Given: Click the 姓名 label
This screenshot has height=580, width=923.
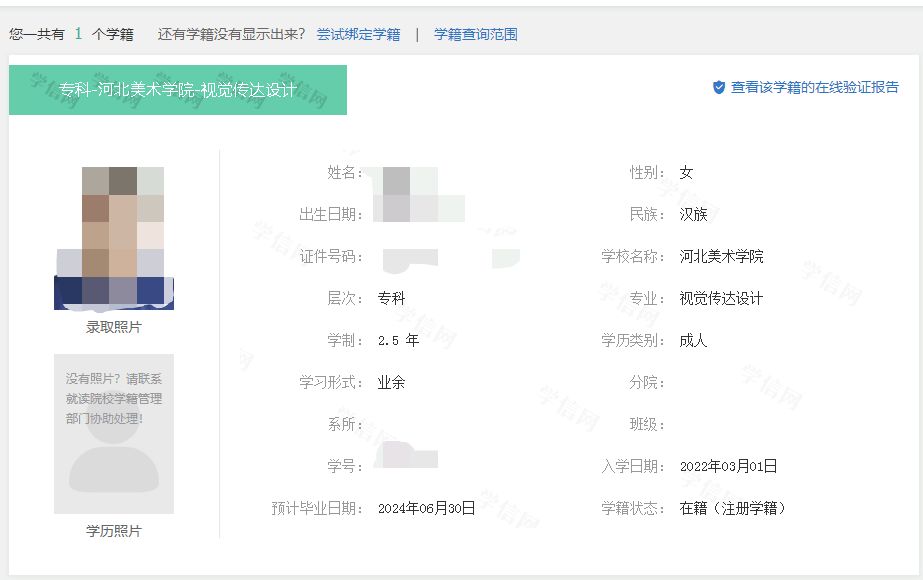Looking at the screenshot, I should tap(345, 173).
